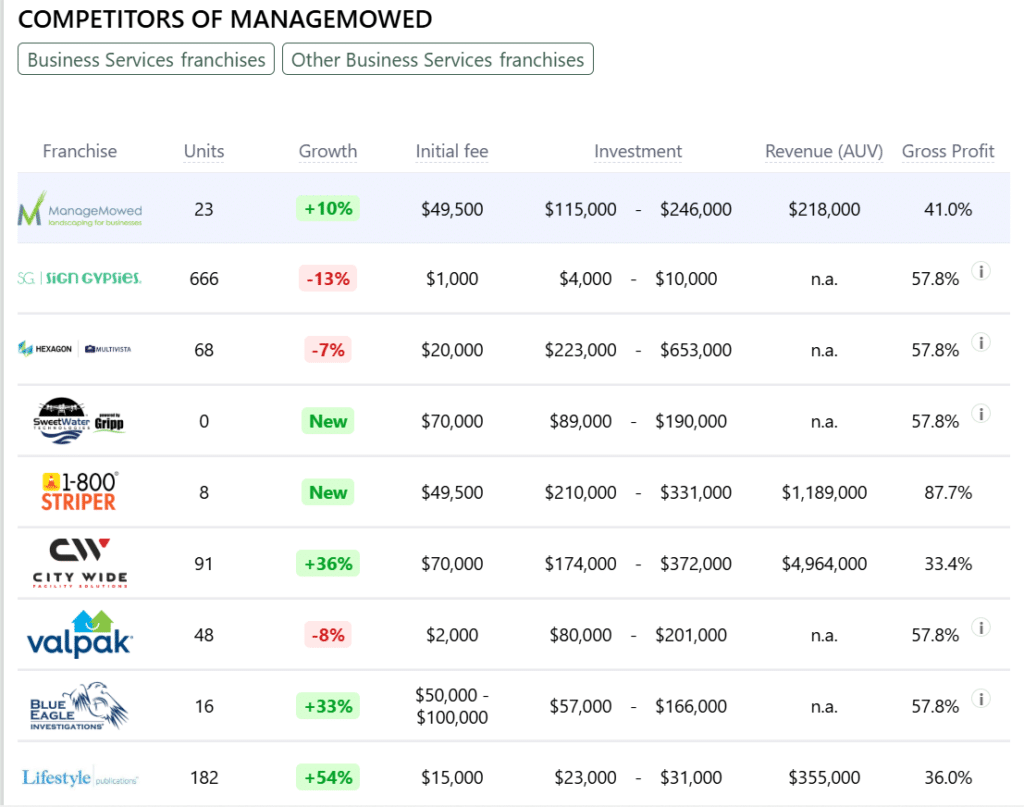Select units value 91
Viewport: 1024px width, 807px height.
(204, 563)
